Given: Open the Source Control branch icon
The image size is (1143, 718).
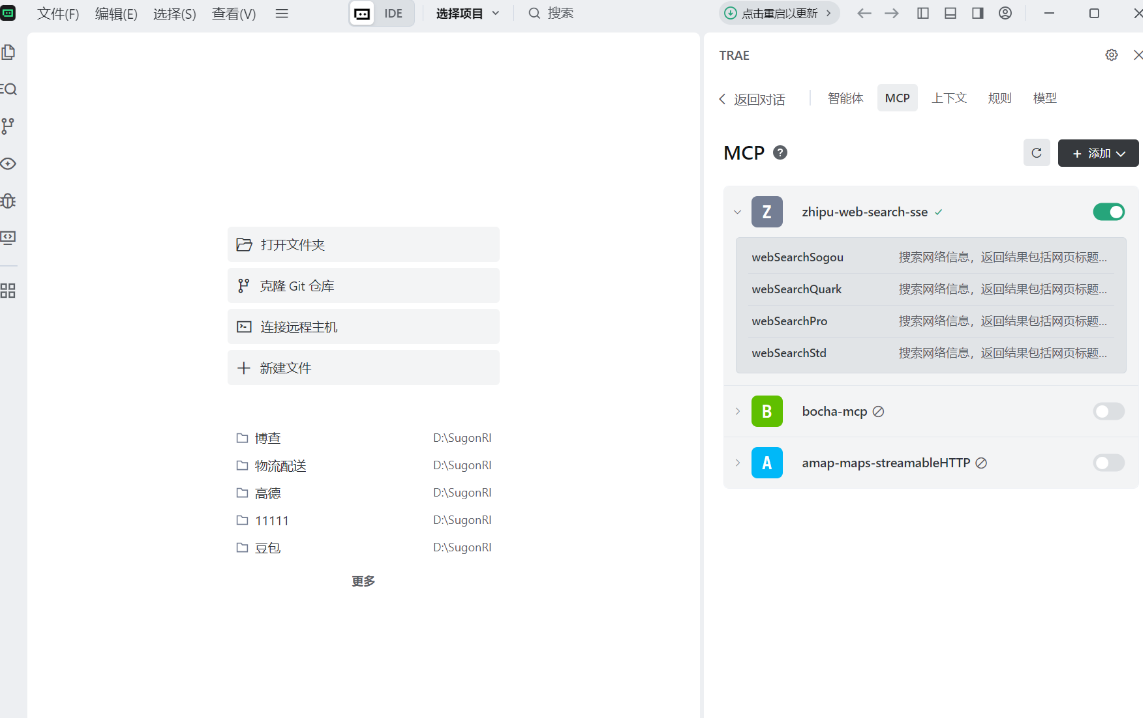Looking at the screenshot, I should tap(8, 126).
